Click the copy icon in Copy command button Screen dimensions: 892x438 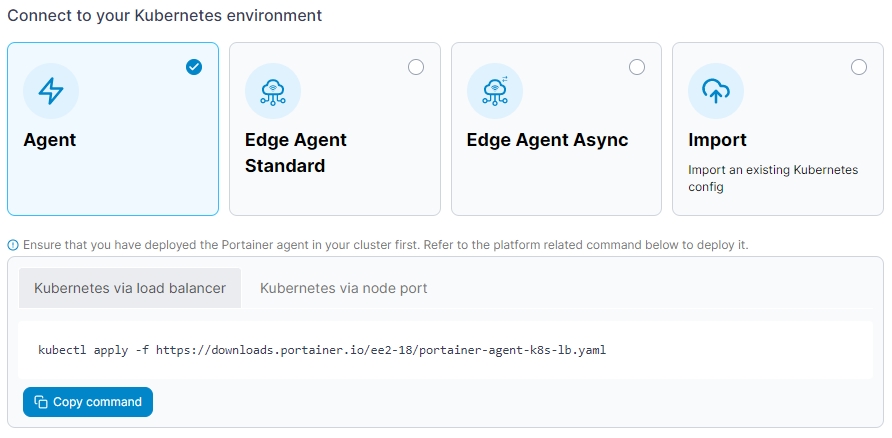click(41, 402)
